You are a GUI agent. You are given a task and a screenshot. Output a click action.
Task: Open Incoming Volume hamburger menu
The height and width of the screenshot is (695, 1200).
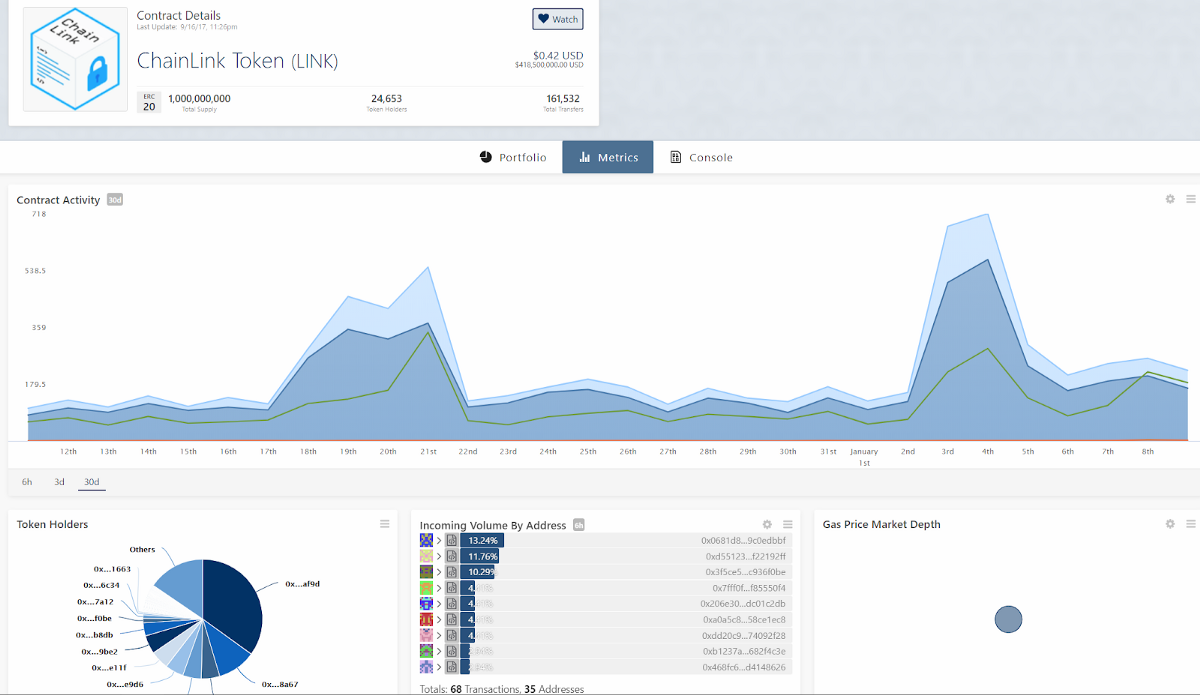click(788, 524)
